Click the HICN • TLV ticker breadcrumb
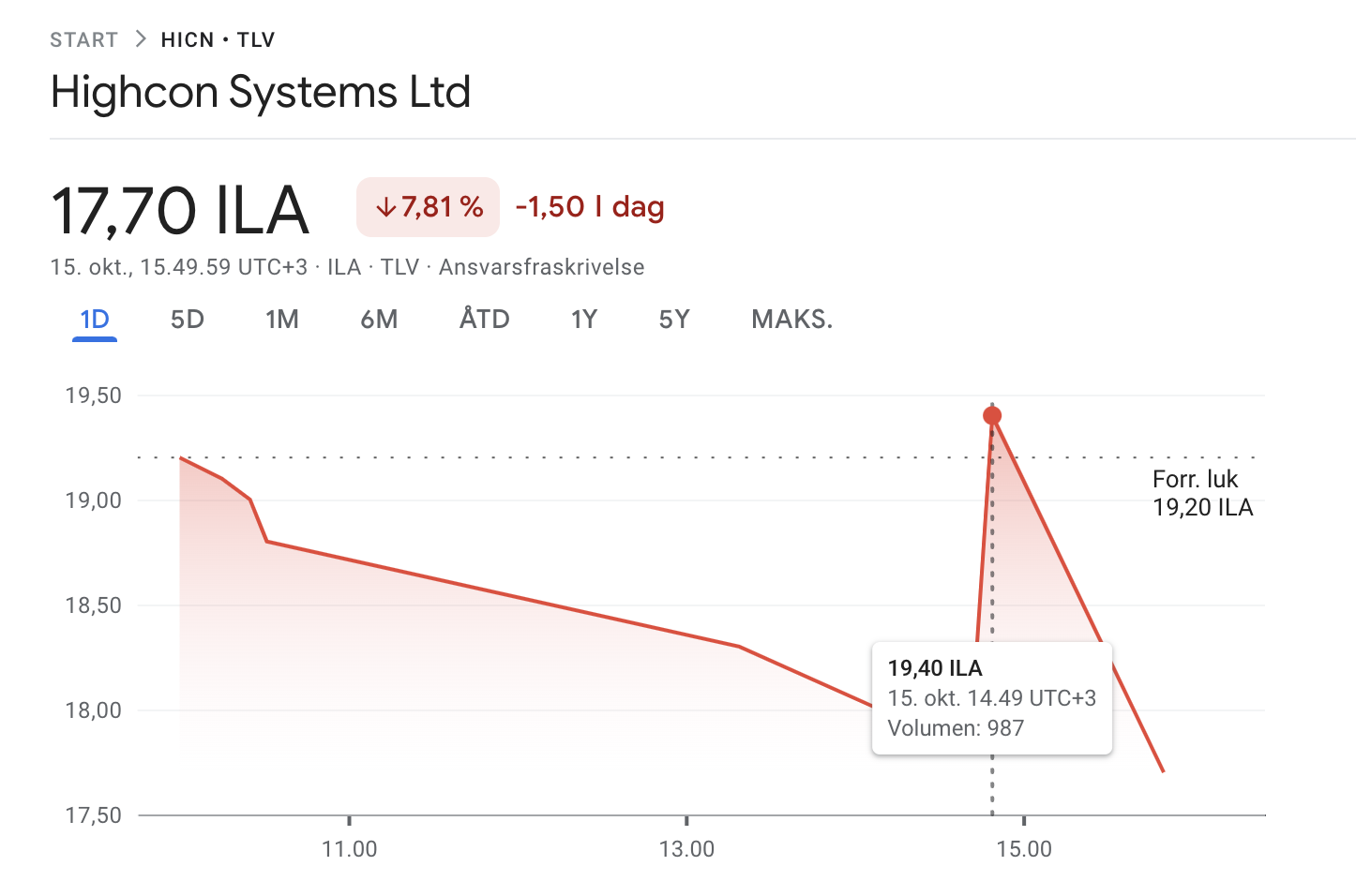This screenshot has width=1356, height=896. 218,39
